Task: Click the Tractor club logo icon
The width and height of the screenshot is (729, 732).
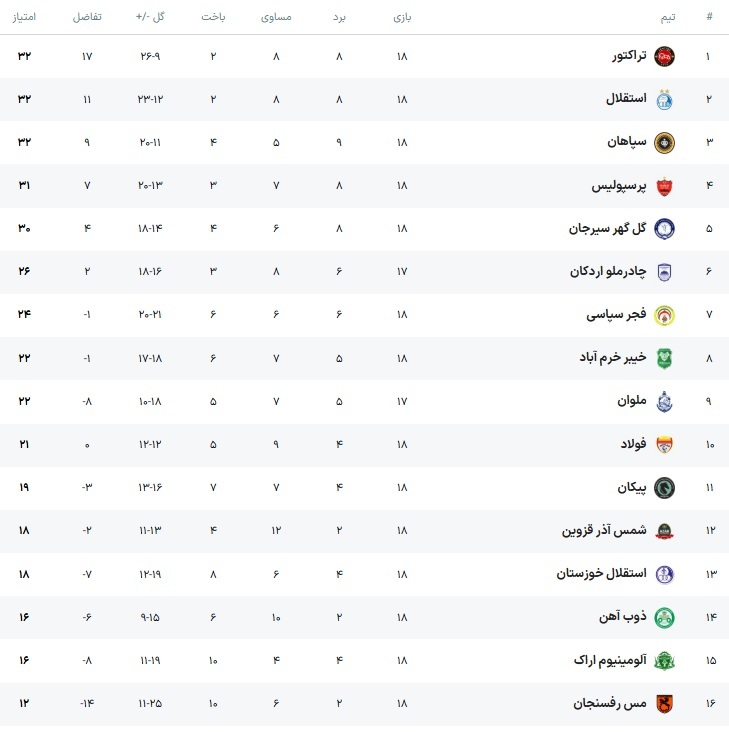Action: [x=665, y=56]
